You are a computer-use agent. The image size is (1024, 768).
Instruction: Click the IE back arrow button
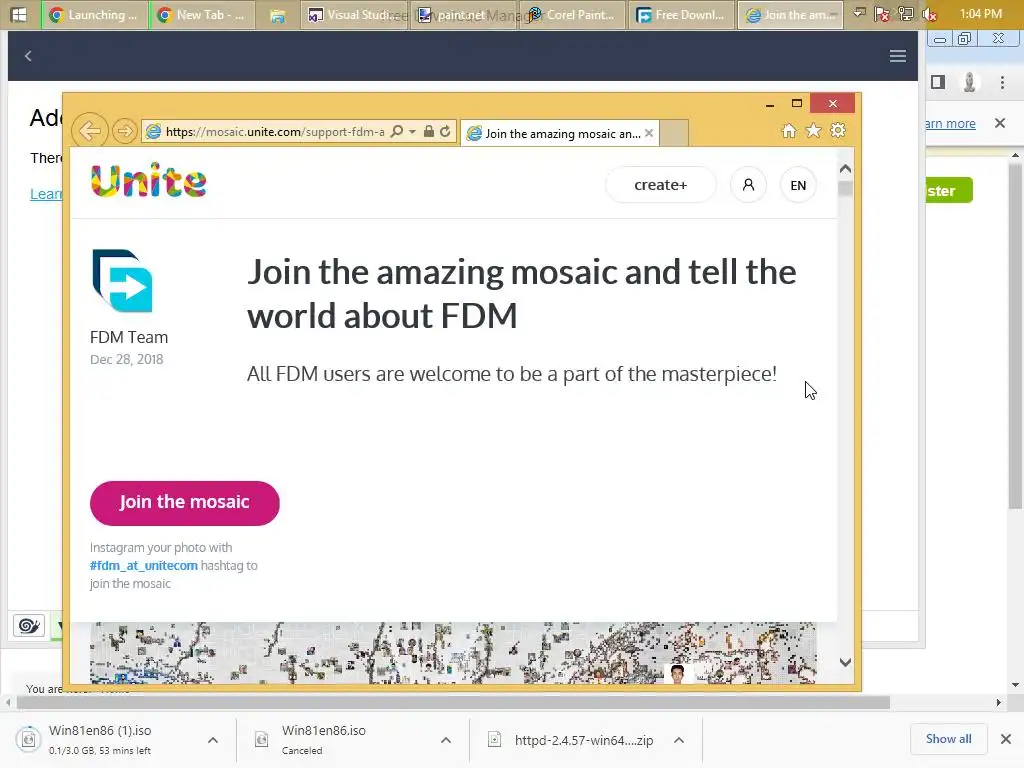89,131
